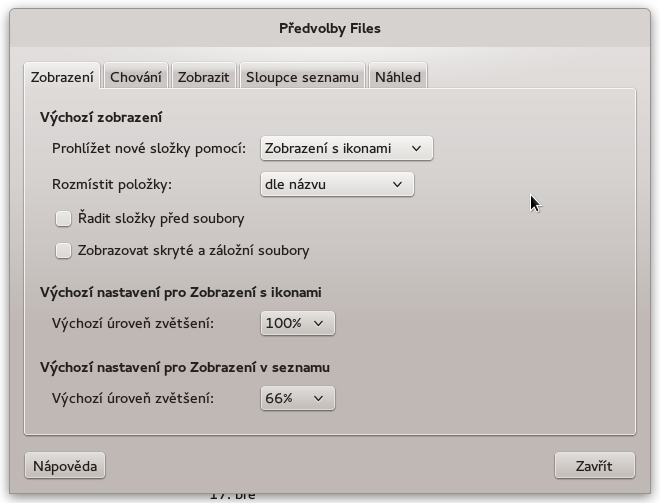Toggle Zobrazovat skryté a záložní soubory checkbox
This screenshot has height=503, width=660.
63,250
